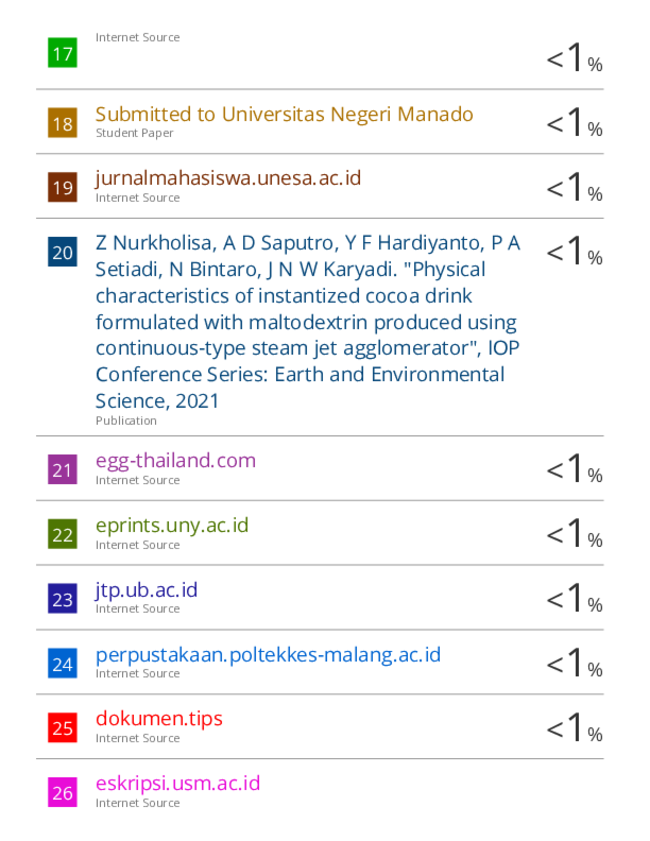Open dokumen.tips source link

159,719
